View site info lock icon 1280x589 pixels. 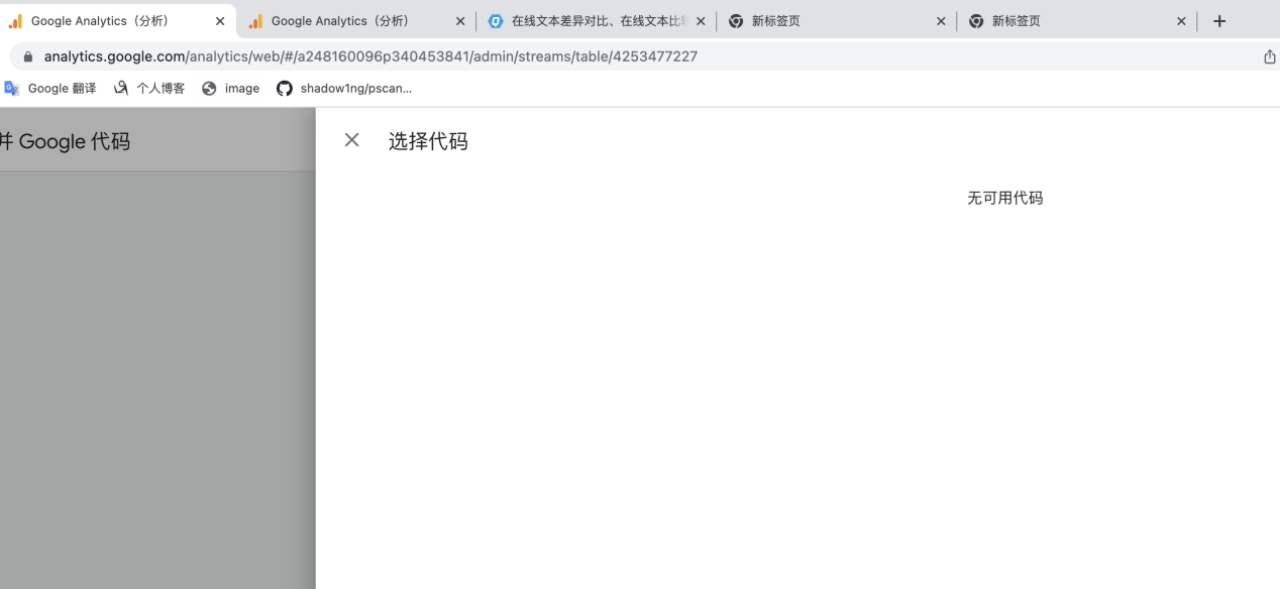[x=27, y=57]
